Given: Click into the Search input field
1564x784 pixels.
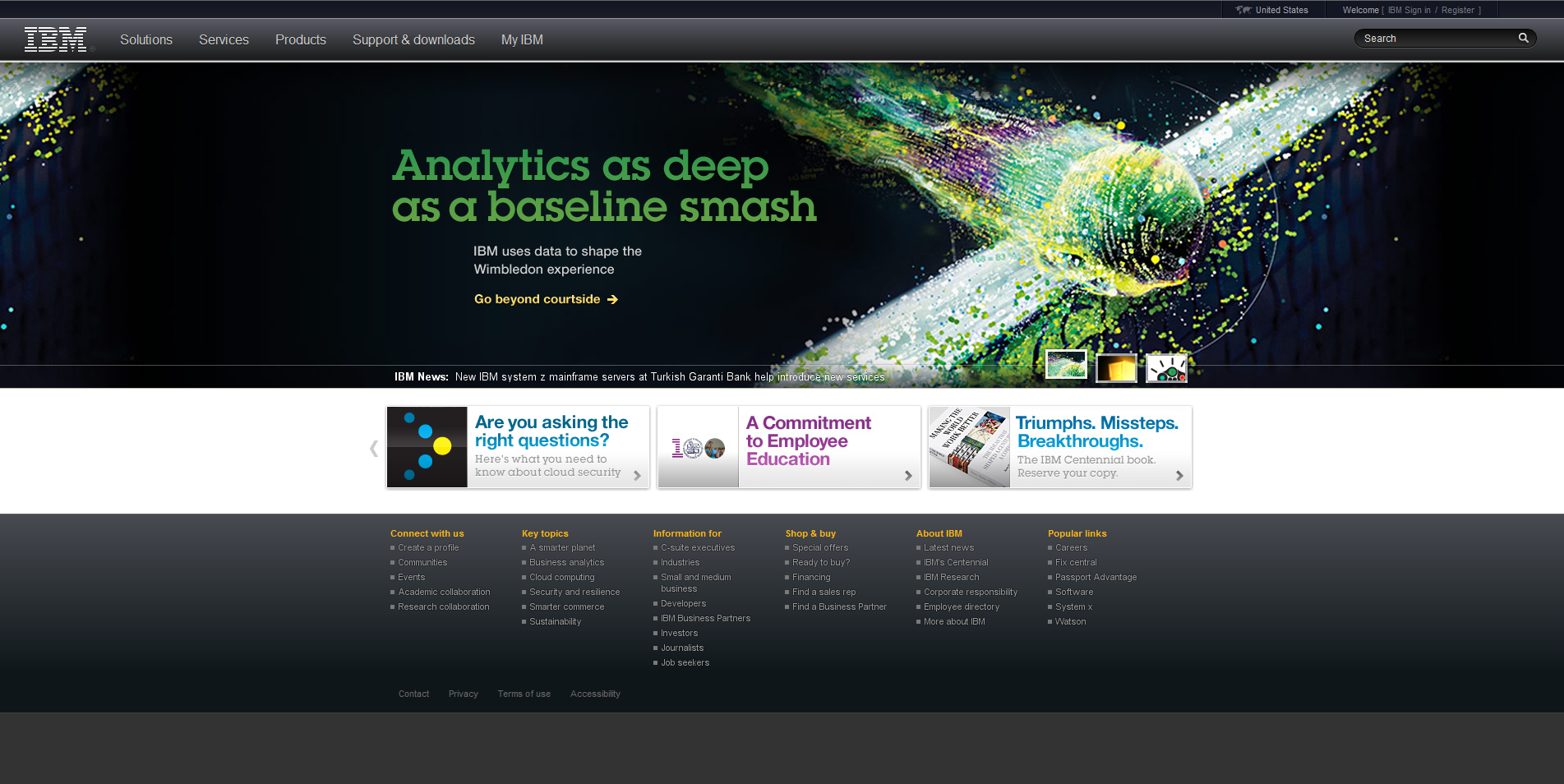Looking at the screenshot, I should (1436, 39).
